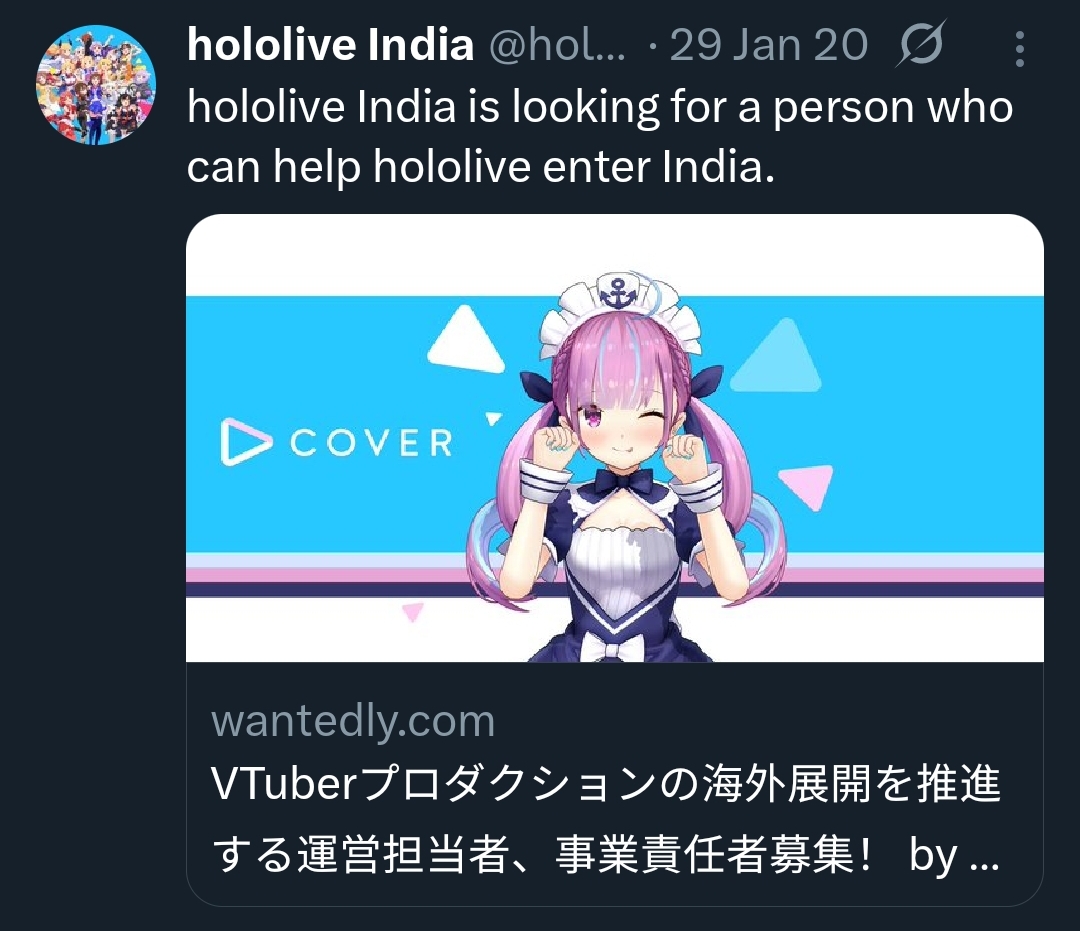Screen dimensions: 1080x931
Task: Click the pink triangle right of the character
Action: (x=807, y=486)
